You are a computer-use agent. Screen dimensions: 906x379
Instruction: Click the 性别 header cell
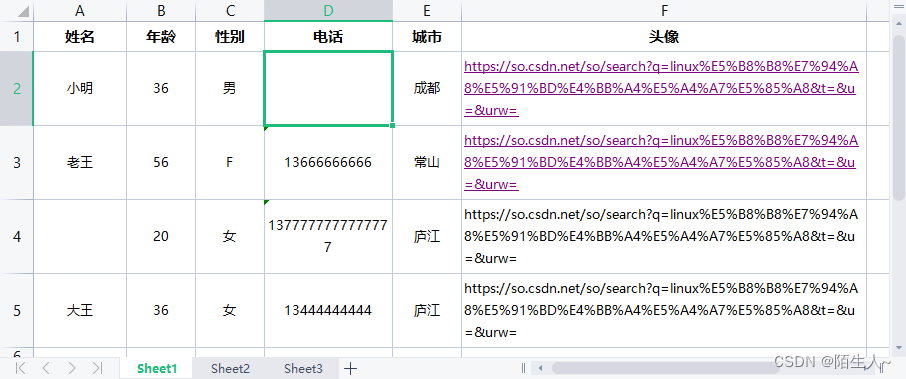pyautogui.click(x=230, y=37)
